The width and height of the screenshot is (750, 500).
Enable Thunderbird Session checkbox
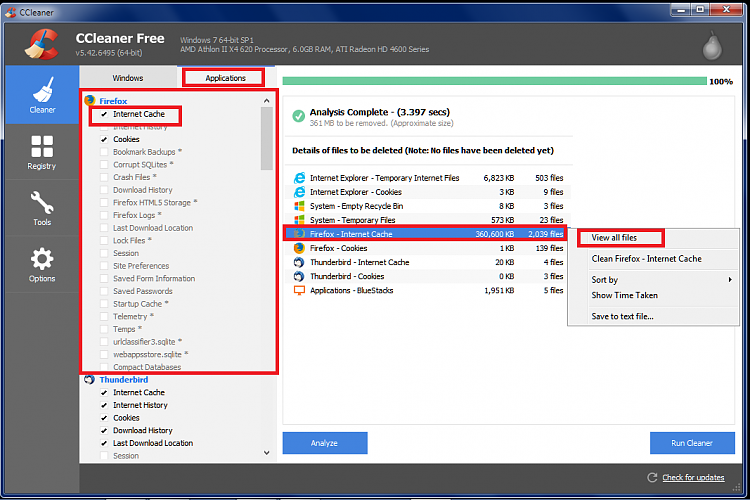tap(104, 456)
